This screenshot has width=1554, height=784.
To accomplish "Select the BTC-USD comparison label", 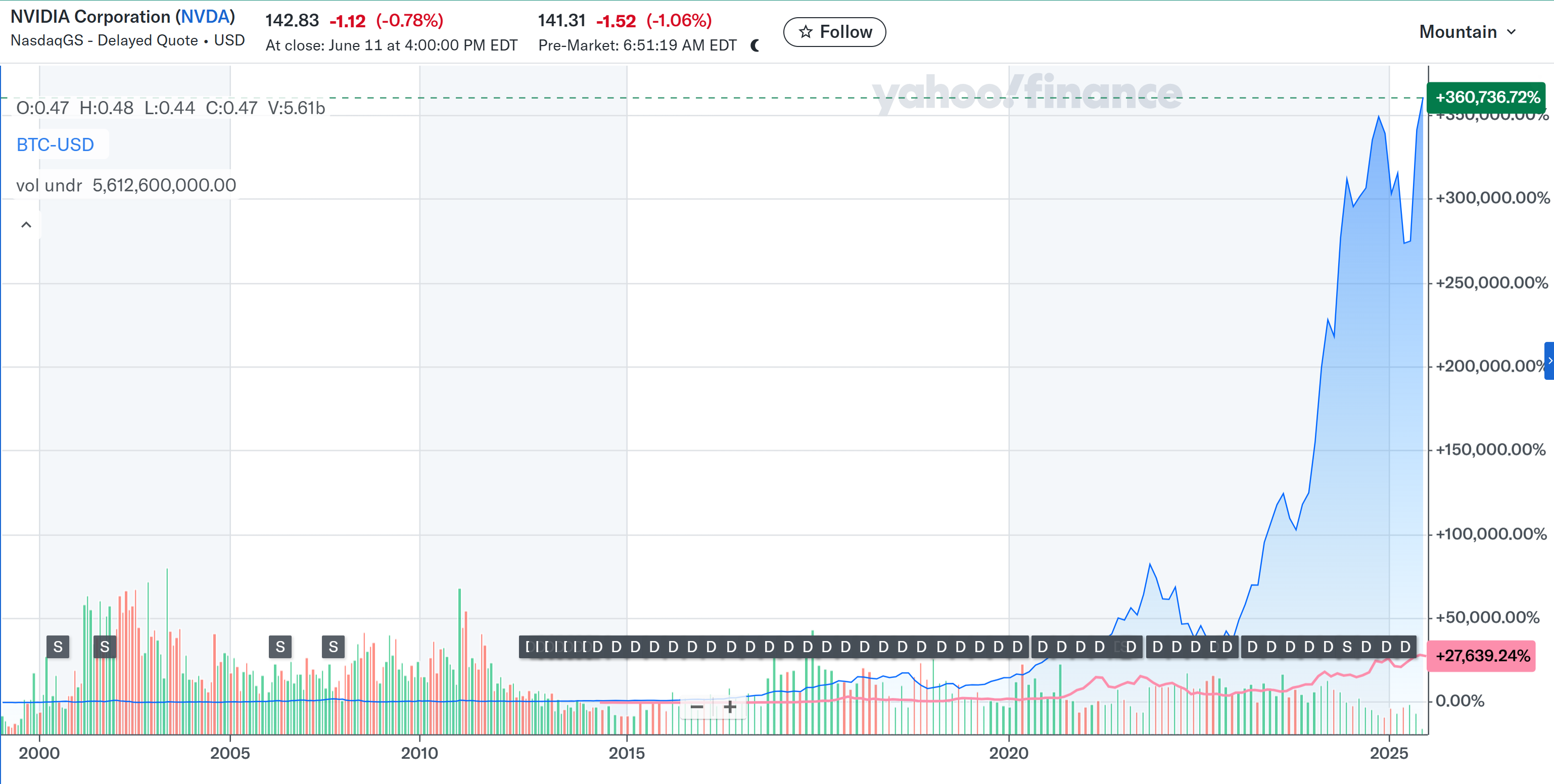I will click(x=55, y=145).
